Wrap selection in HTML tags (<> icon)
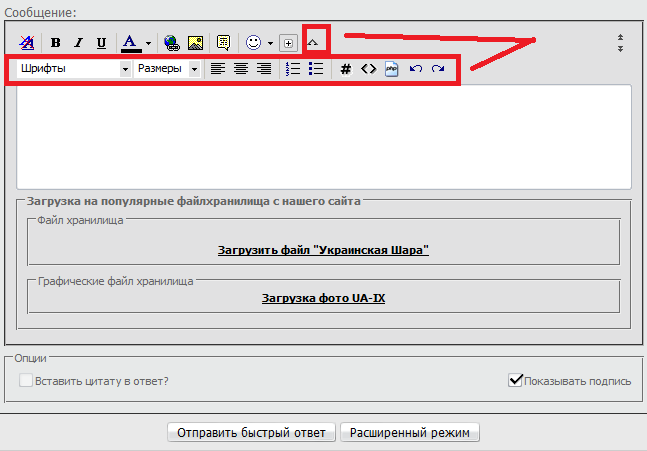Image resolution: width=647 pixels, height=451 pixels. [x=368, y=68]
